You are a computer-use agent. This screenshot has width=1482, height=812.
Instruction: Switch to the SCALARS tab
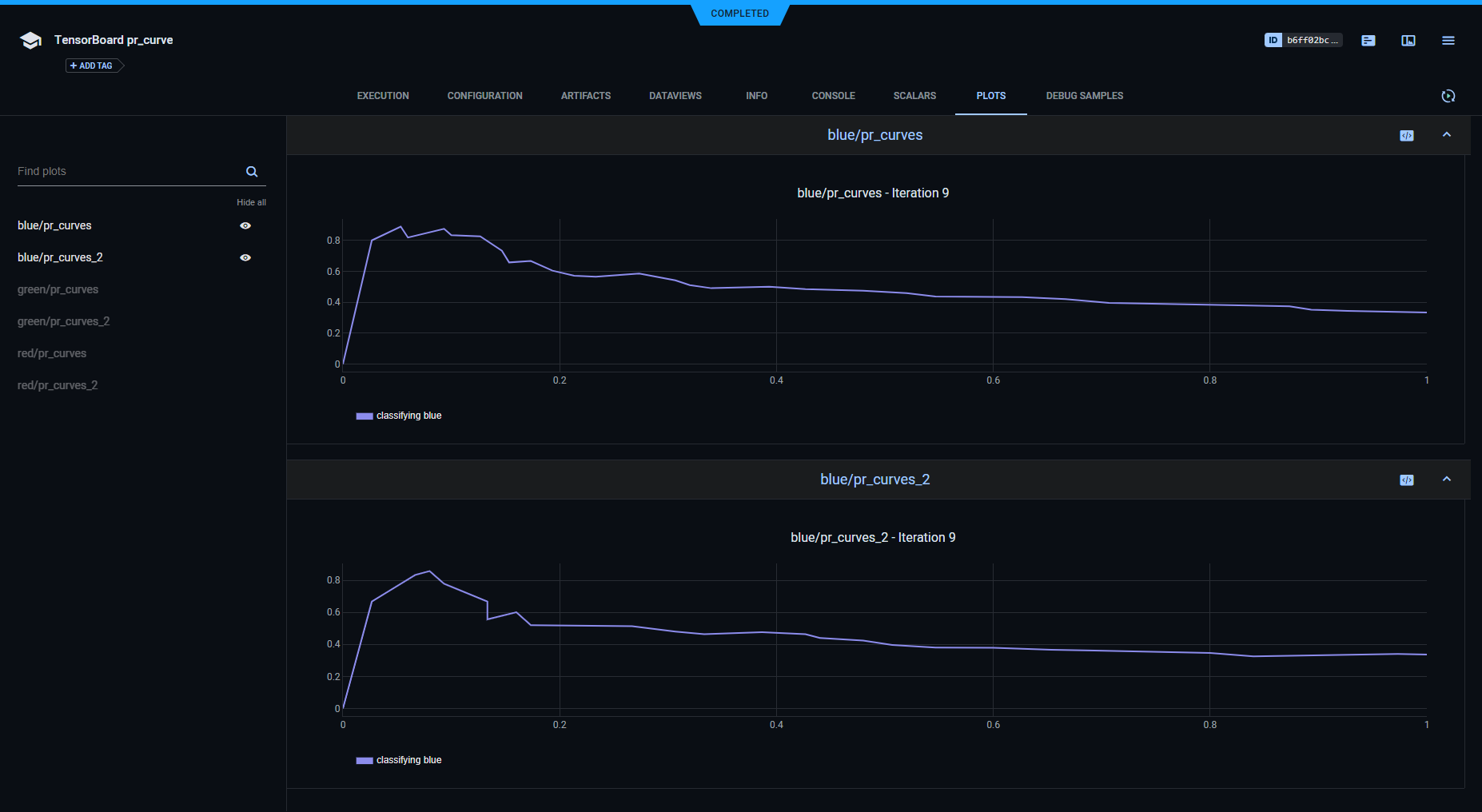[914, 96]
